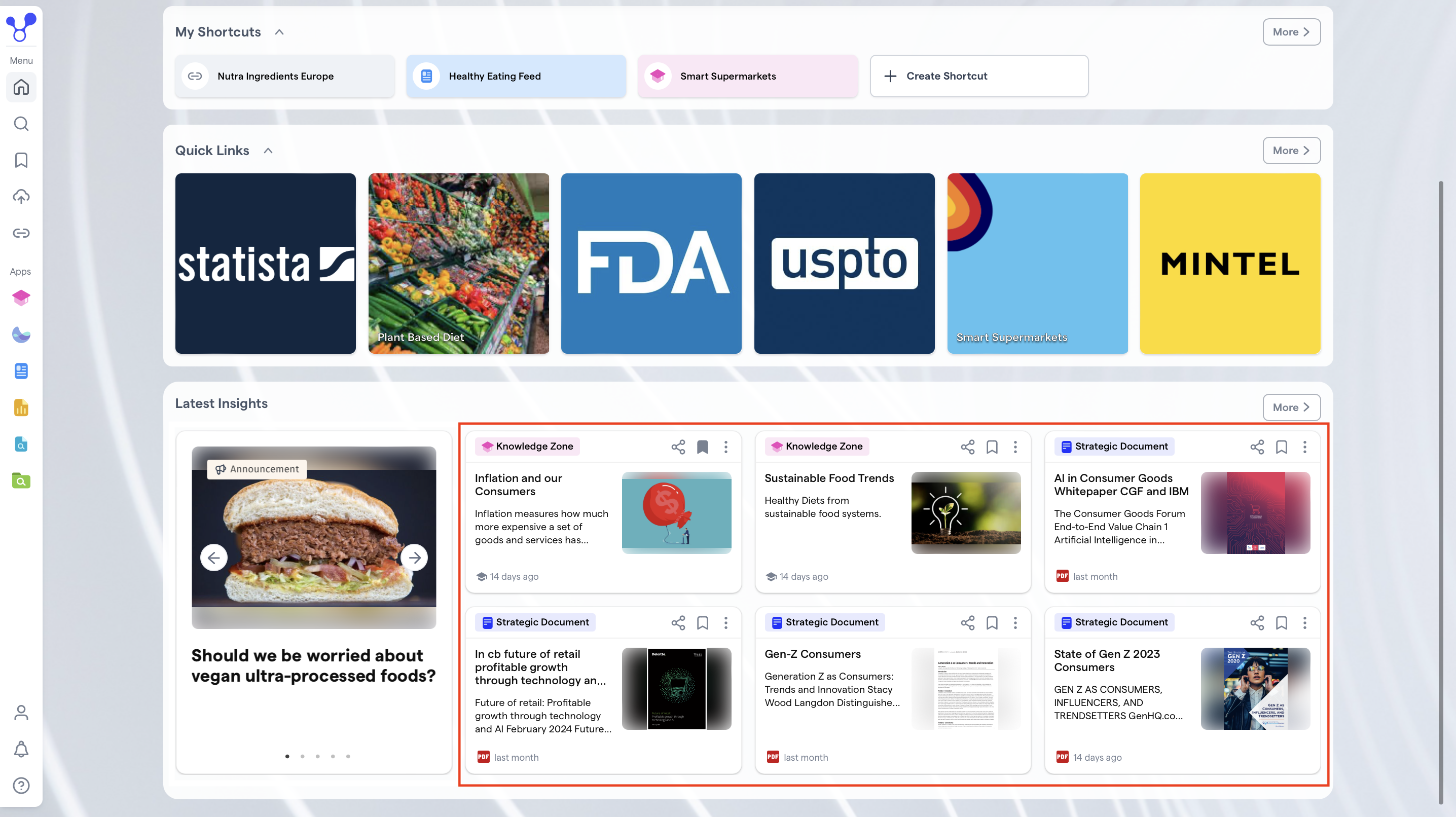Open more options for In cb future of retail
This screenshot has height=817, width=1456.
coord(726,623)
